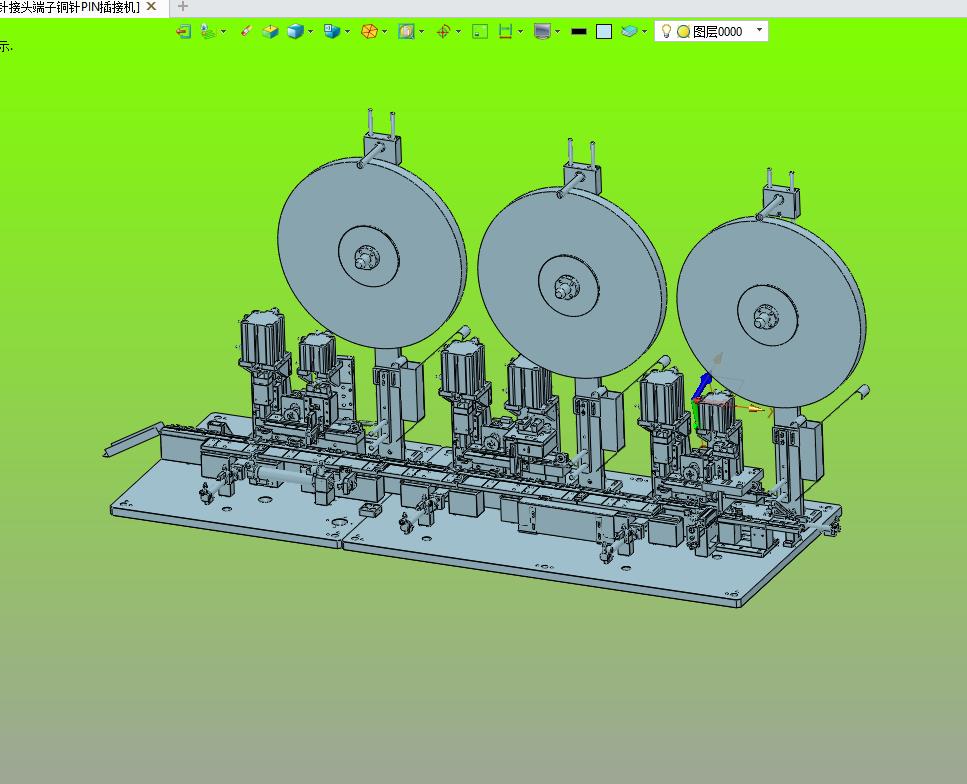
Task: Select the eraser-like clear tool icon
Action: tap(246, 32)
